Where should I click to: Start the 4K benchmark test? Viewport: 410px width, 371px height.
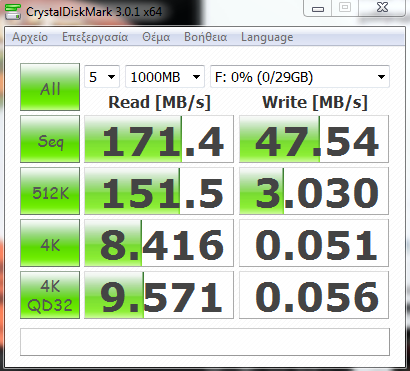50,243
